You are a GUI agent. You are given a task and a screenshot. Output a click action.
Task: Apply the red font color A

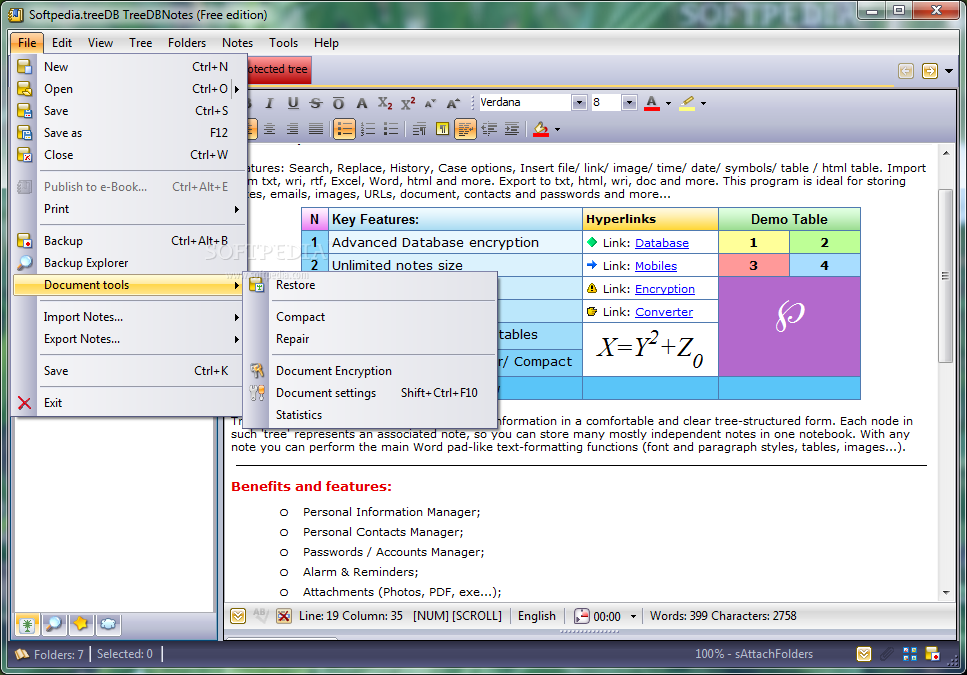651,103
